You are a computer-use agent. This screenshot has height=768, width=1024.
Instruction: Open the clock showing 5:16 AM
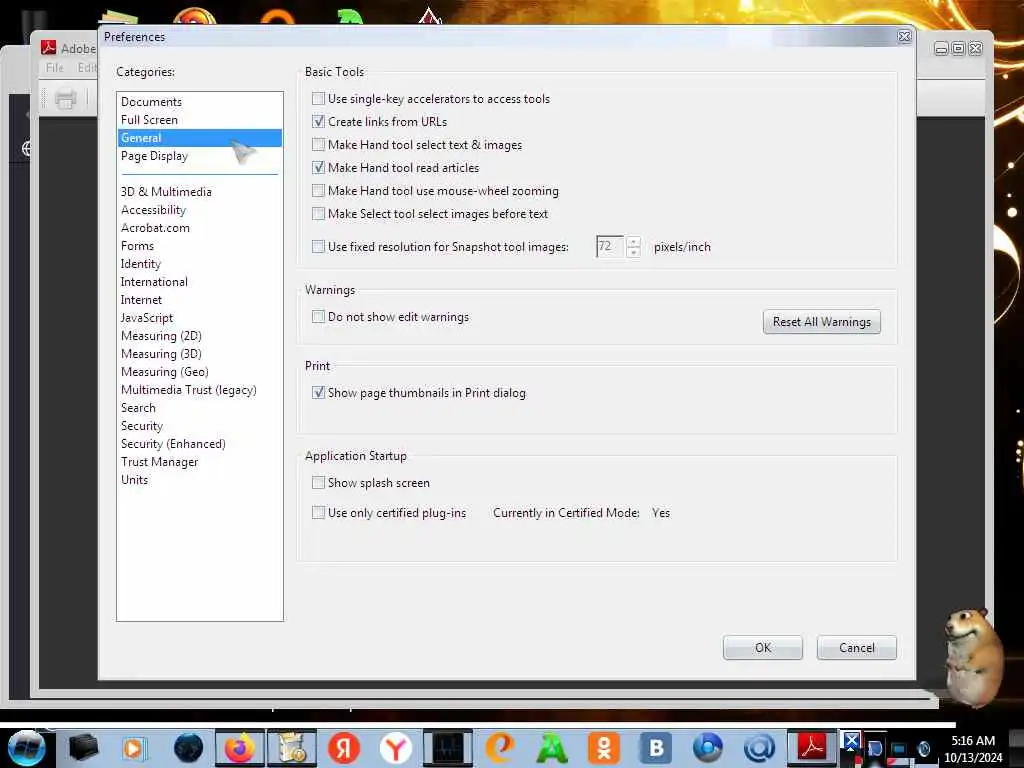coord(972,748)
